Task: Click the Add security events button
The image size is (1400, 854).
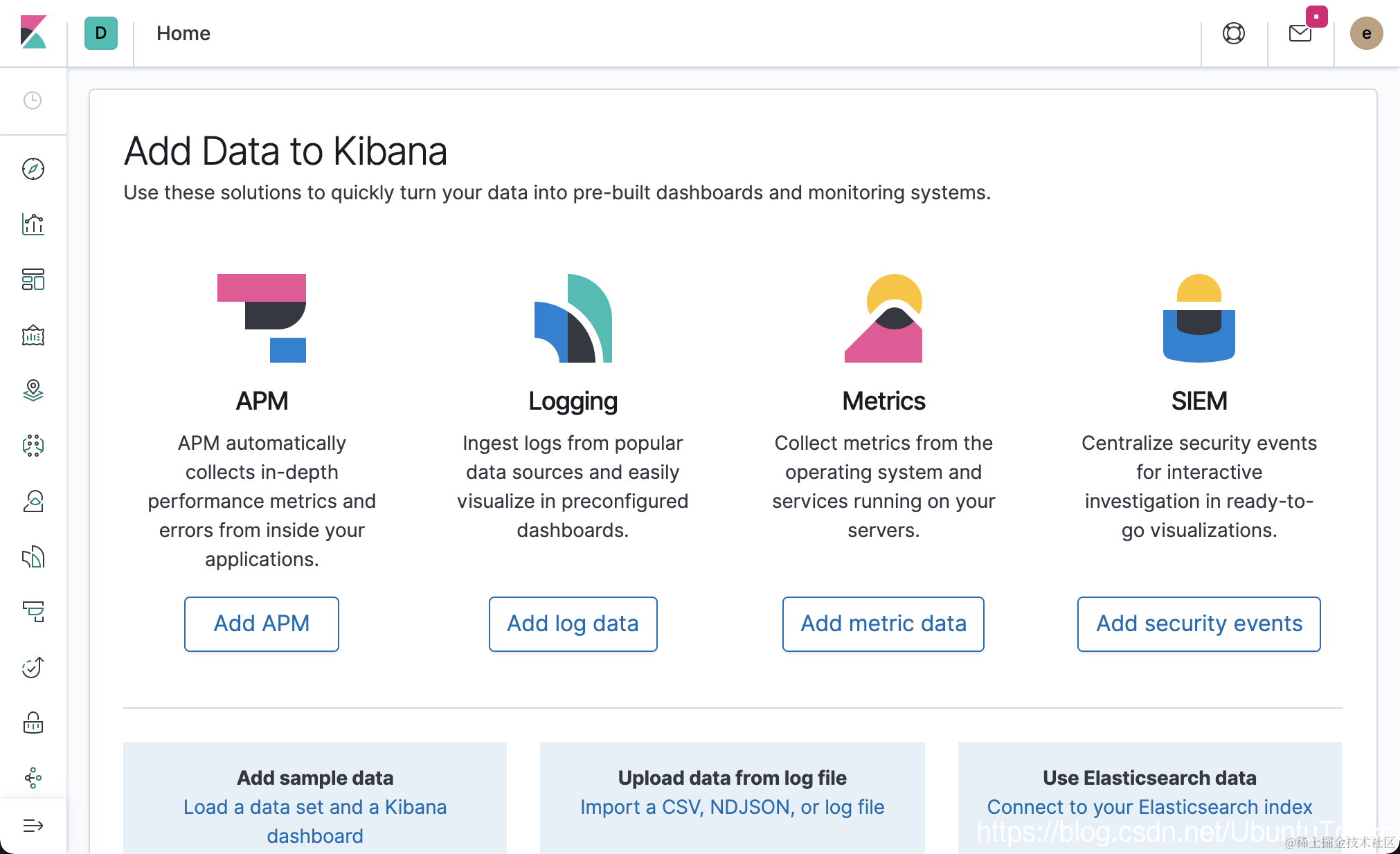Action: pyautogui.click(x=1199, y=624)
